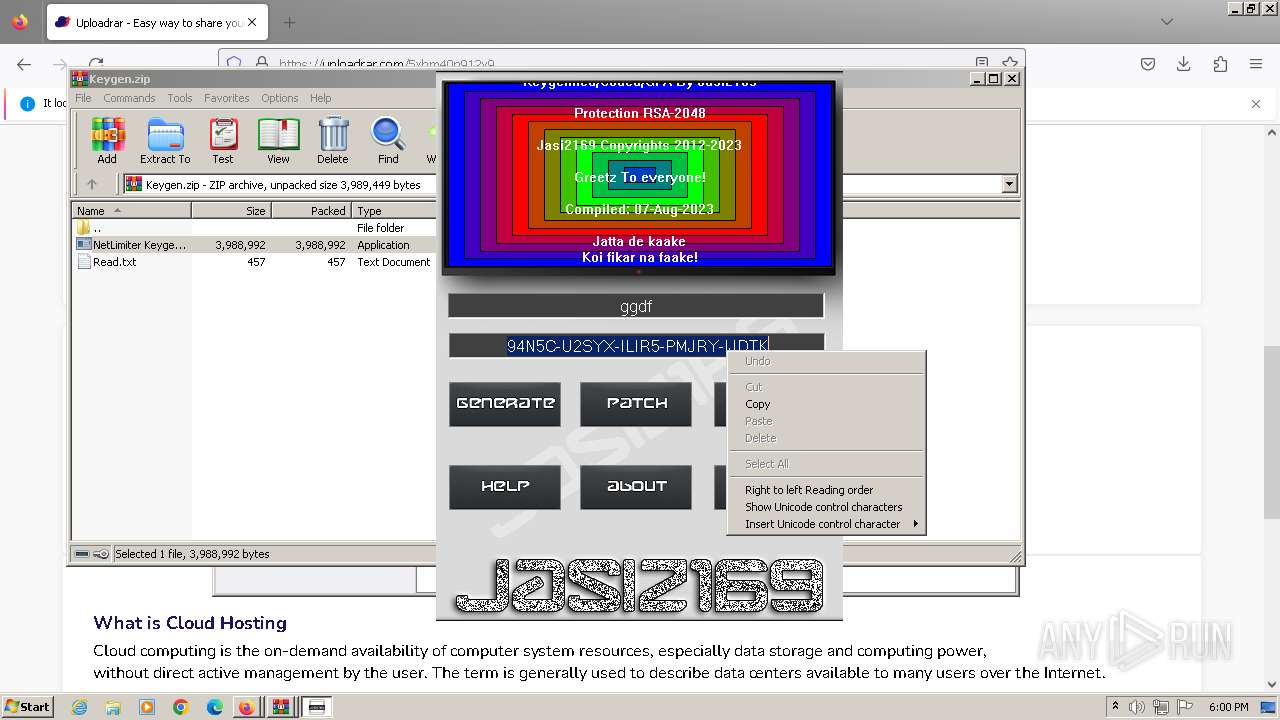Viewport: 1280px width, 720px height.
Task: Launch Microsoft Edge from taskbar
Action: pyautogui.click(x=215, y=707)
